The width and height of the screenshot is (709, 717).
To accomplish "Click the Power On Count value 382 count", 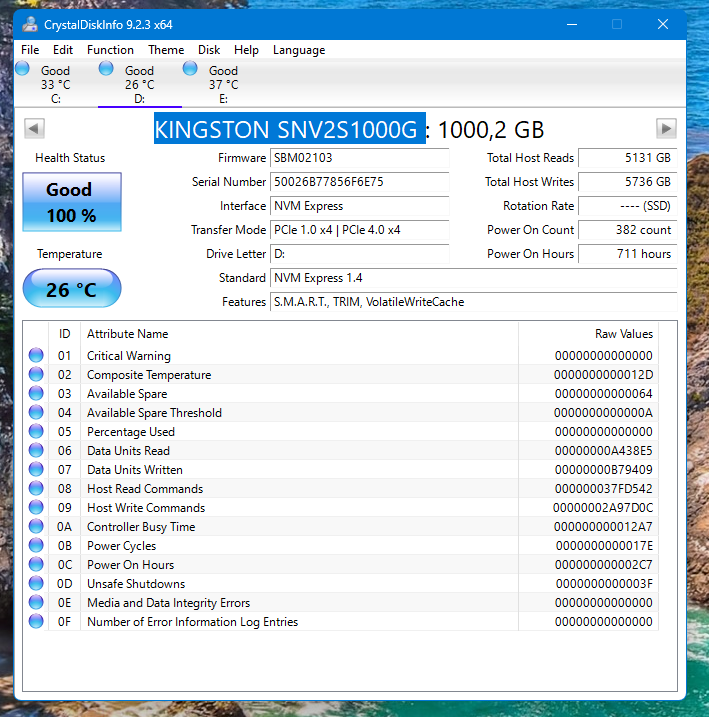I will (x=628, y=230).
